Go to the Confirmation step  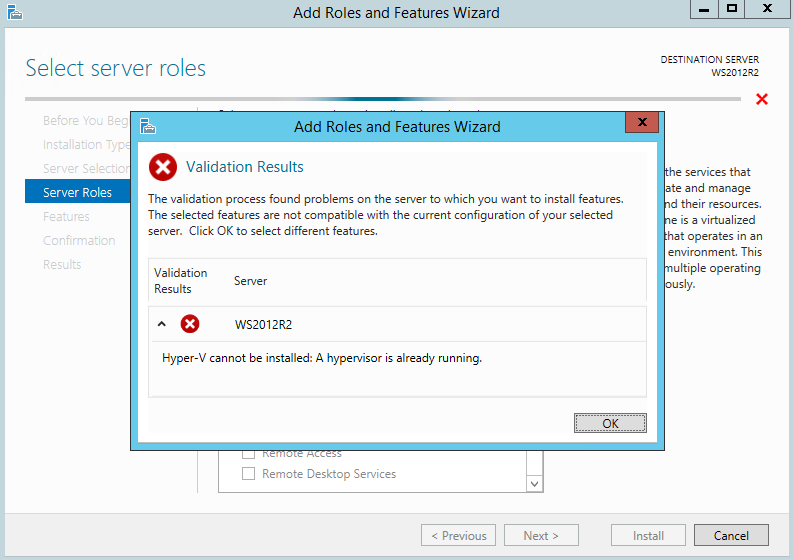79,240
